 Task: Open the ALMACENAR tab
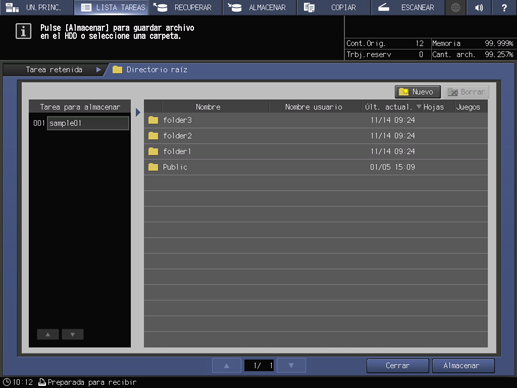click(260, 7)
